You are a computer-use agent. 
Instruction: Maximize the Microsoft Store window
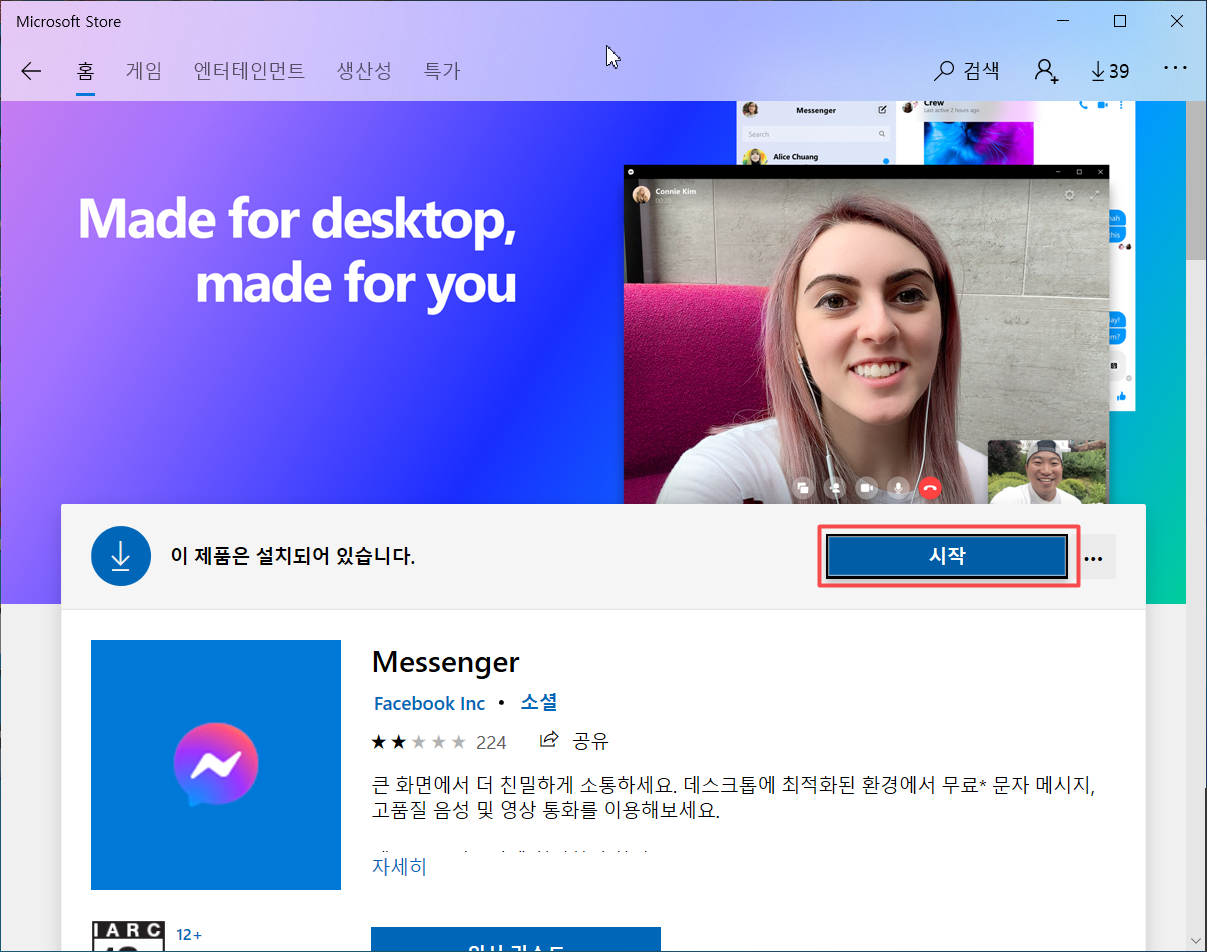pyautogui.click(x=1120, y=20)
